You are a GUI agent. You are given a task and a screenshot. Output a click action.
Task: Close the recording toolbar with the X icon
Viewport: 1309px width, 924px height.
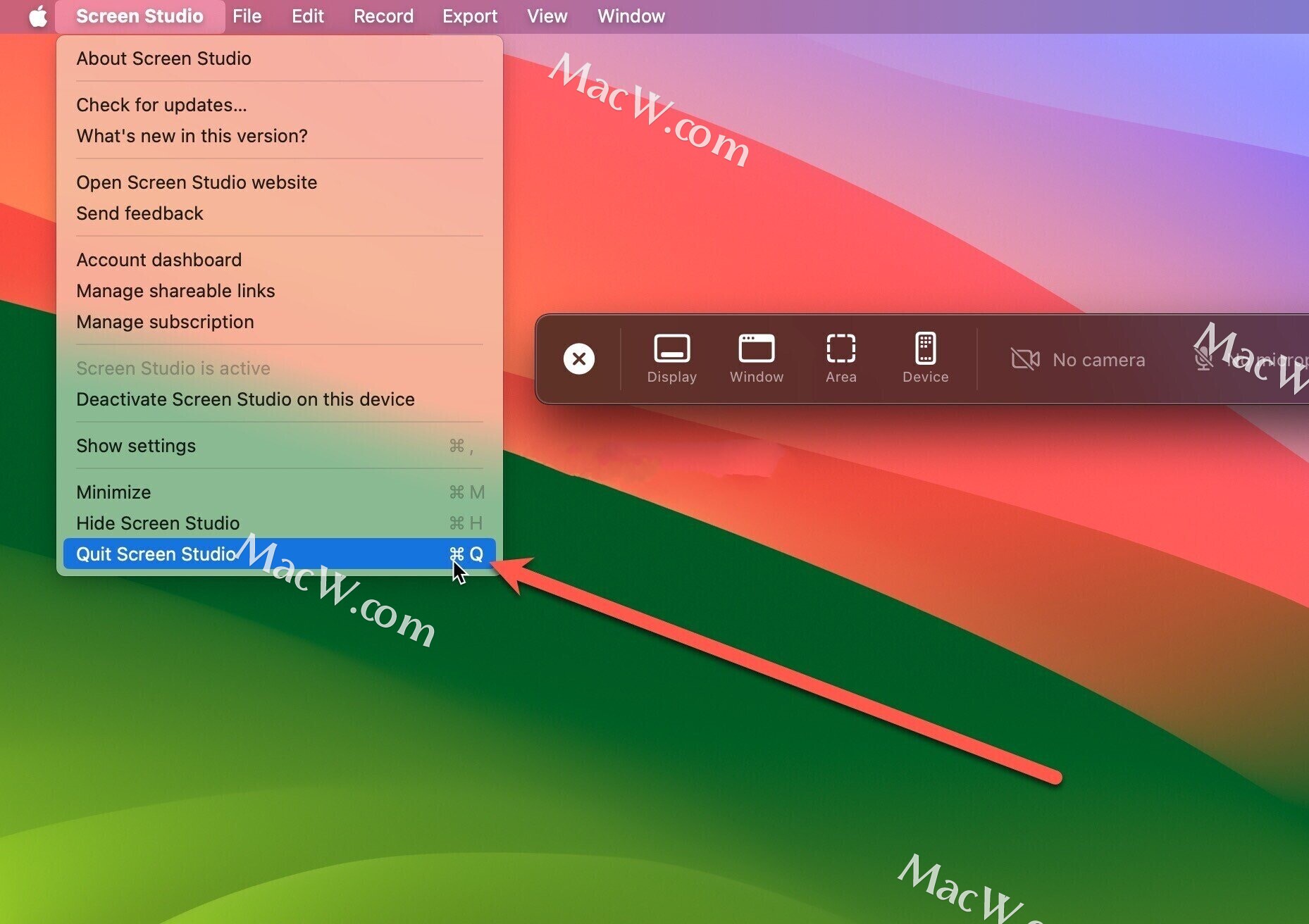pyautogui.click(x=579, y=358)
